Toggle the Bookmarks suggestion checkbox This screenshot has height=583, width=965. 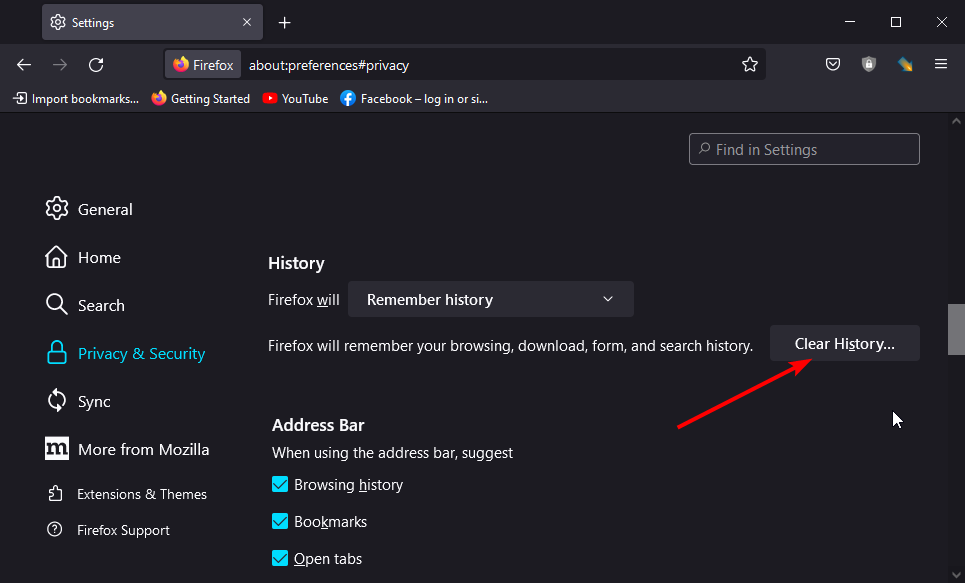[280, 522]
